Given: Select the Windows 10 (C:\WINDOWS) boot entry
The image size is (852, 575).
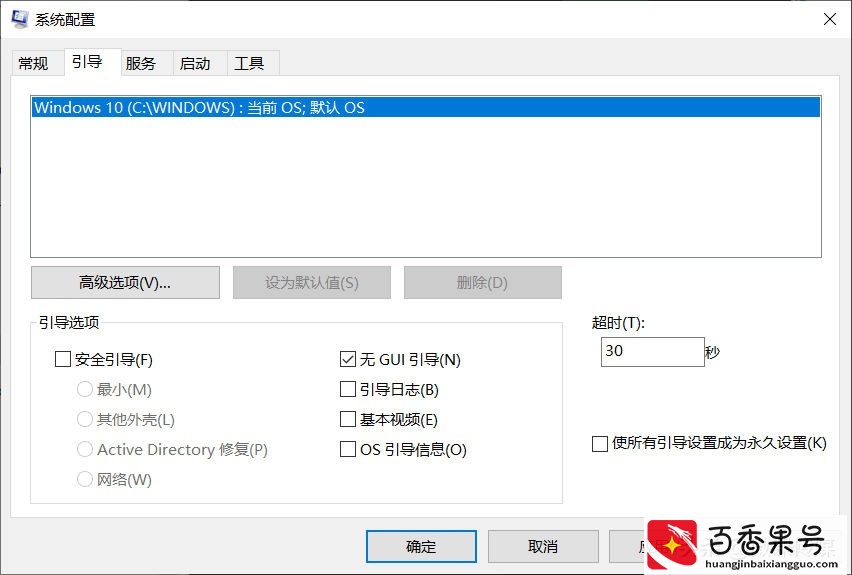Looking at the screenshot, I should point(426,107).
